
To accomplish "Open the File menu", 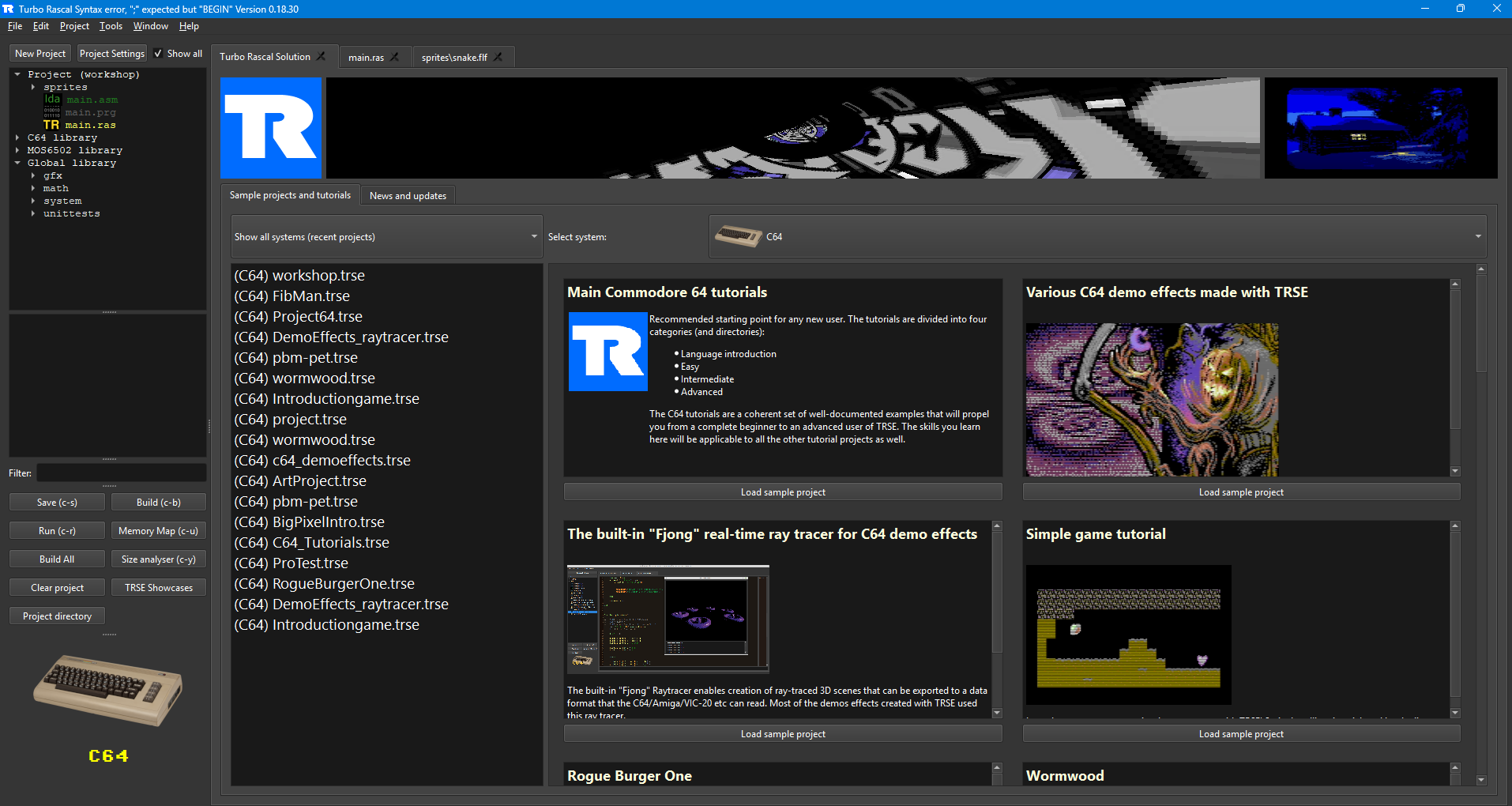I will pos(15,26).
